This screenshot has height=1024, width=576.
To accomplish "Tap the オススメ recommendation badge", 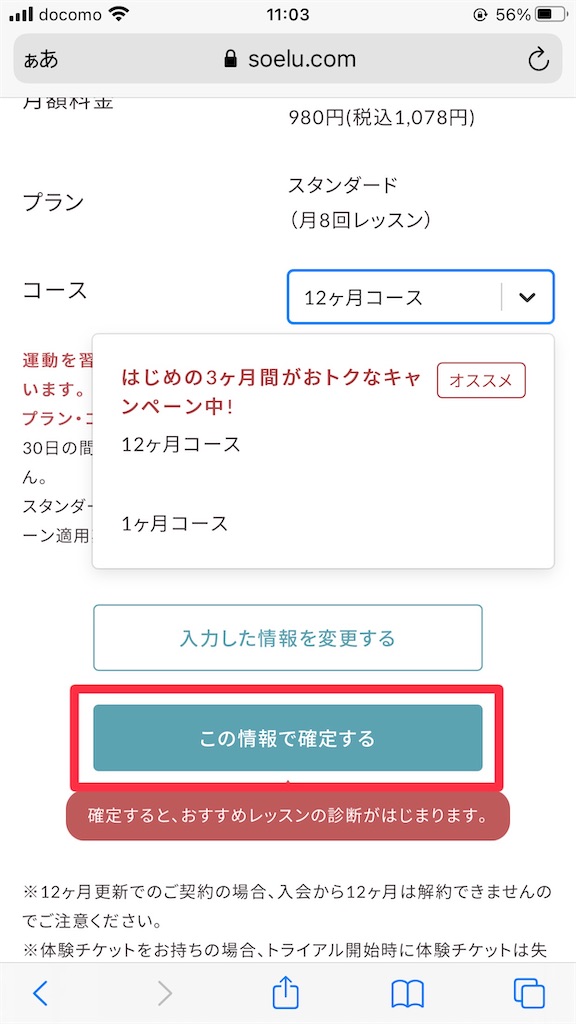I will pos(481,381).
